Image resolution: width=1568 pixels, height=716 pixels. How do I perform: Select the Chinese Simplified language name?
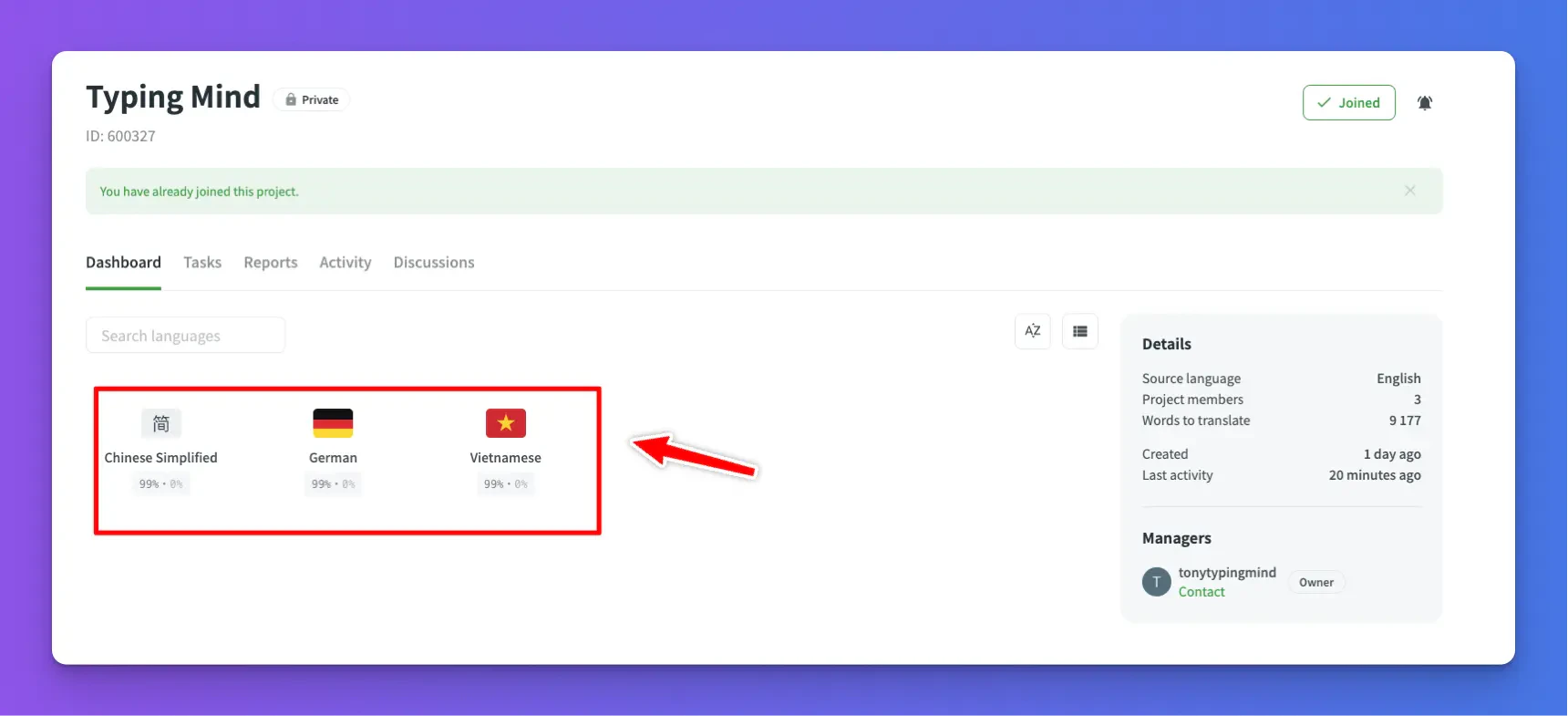(x=161, y=458)
